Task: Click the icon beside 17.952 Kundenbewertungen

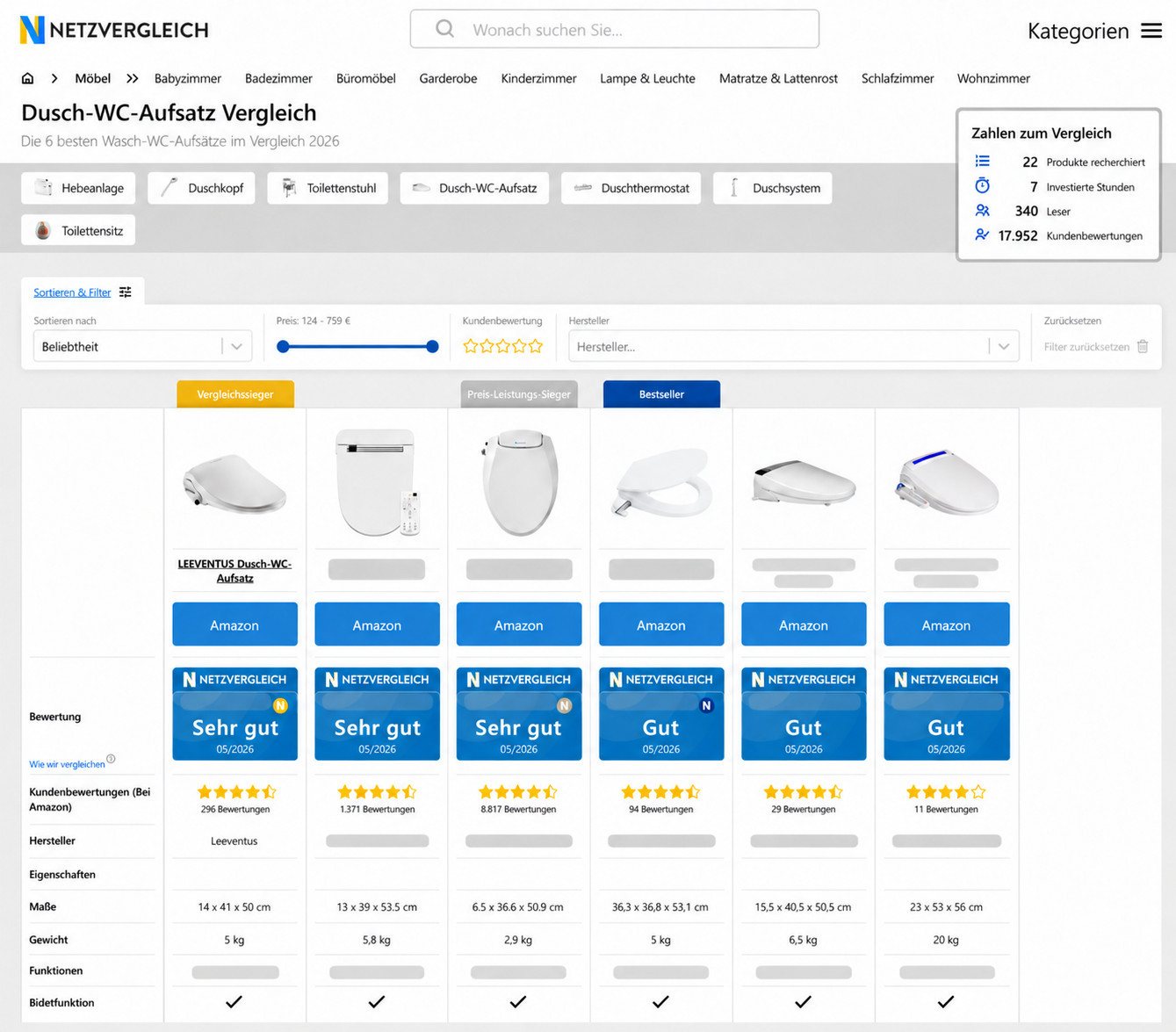Action: pyautogui.click(x=982, y=235)
